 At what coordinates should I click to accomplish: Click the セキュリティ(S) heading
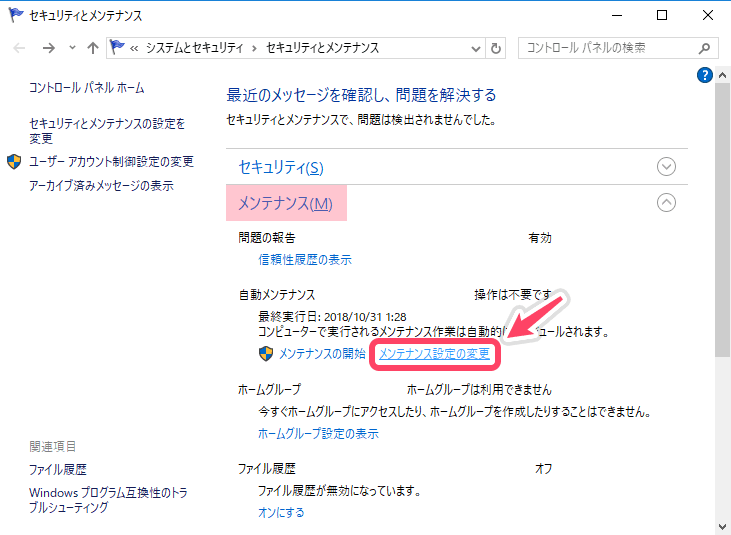pyautogui.click(x=281, y=167)
